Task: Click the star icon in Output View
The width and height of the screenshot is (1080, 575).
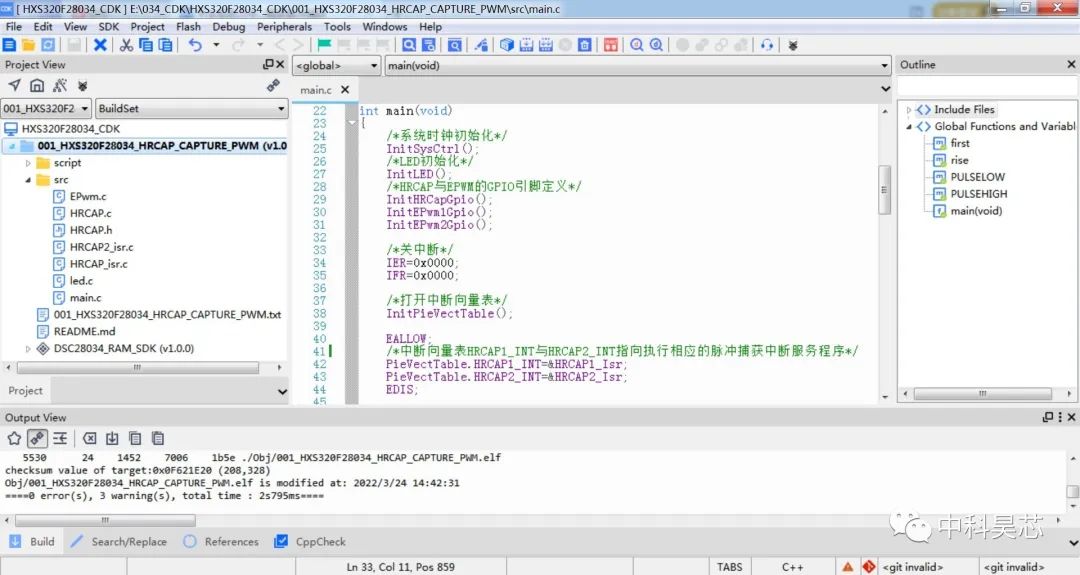Action: (x=14, y=438)
